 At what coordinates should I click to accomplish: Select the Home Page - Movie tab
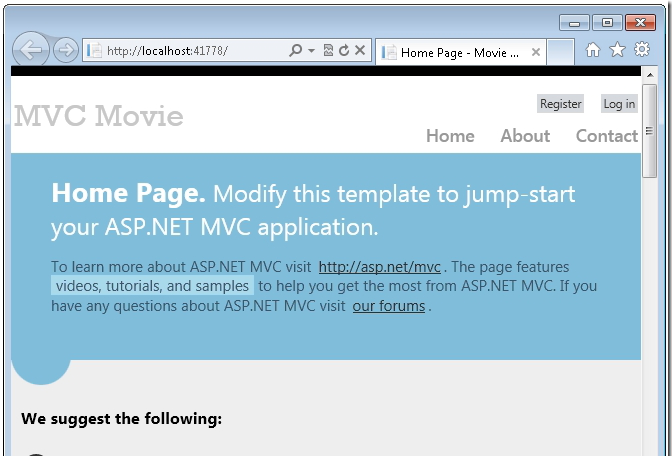(x=460, y=52)
